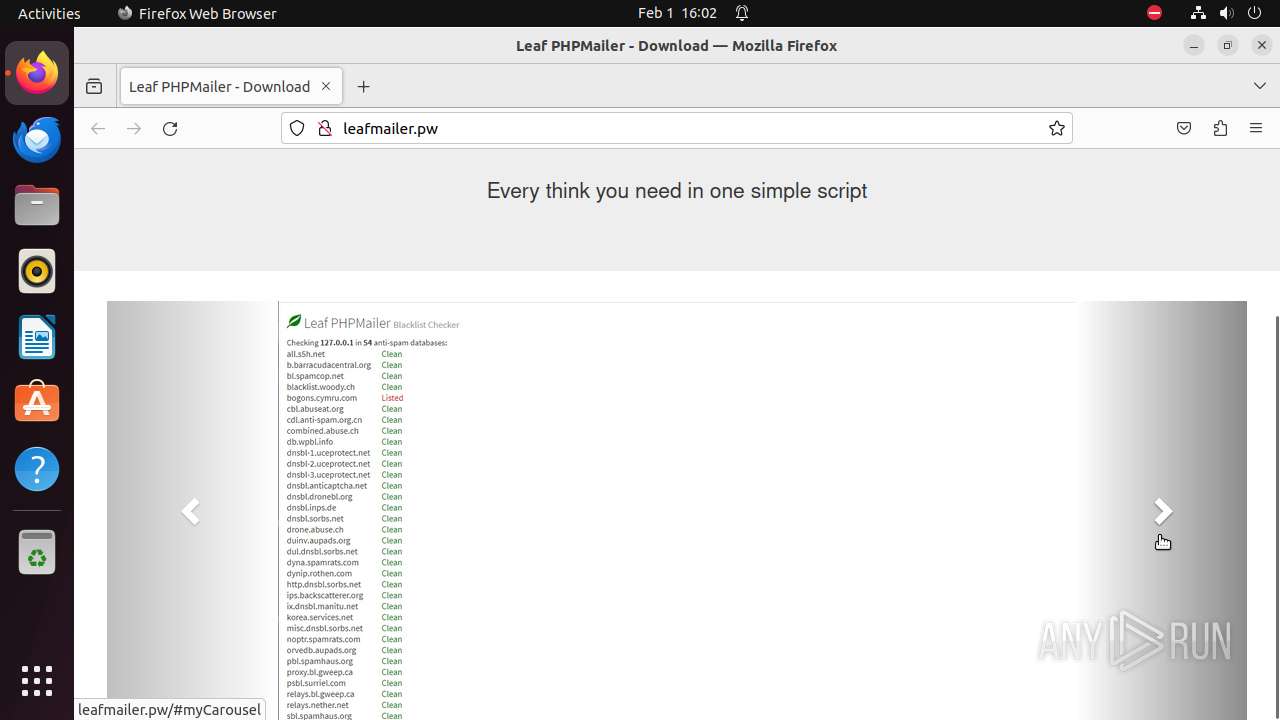1280x720 pixels.
Task: Maximize the Firefox window
Action: pos(1228,45)
